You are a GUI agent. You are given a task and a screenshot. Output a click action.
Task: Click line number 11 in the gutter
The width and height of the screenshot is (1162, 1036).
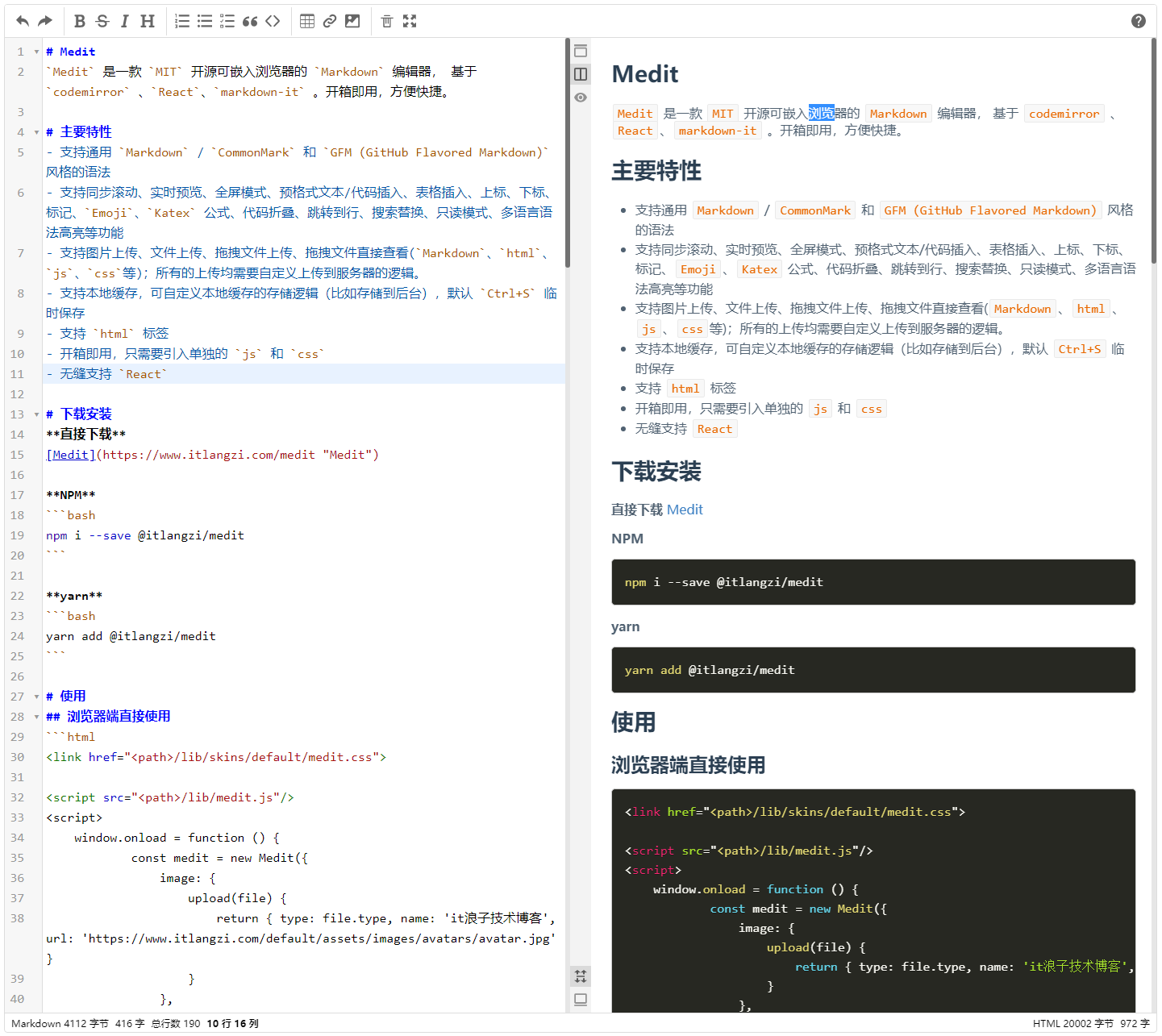(x=18, y=374)
